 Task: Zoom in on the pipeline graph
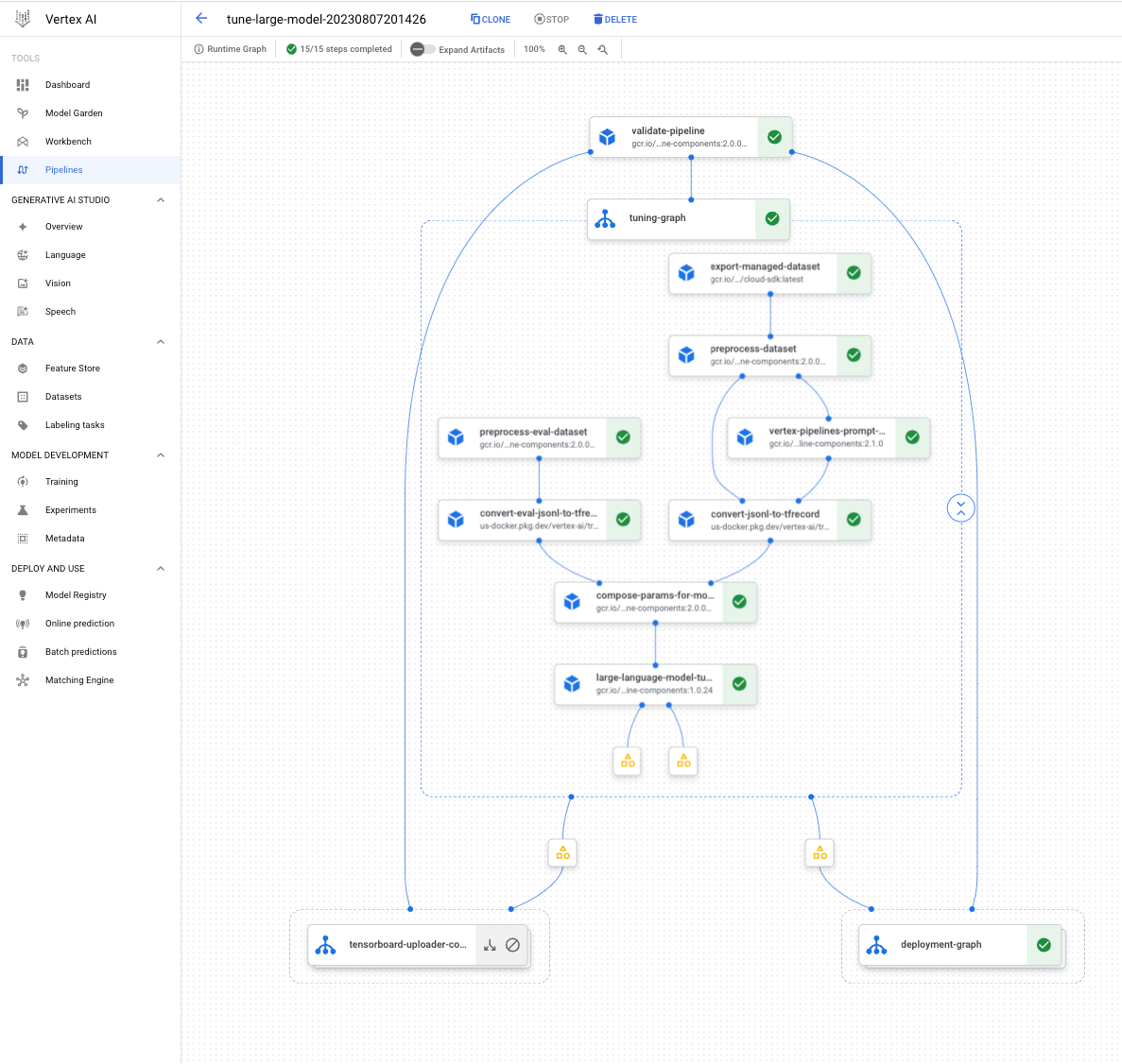(x=562, y=49)
